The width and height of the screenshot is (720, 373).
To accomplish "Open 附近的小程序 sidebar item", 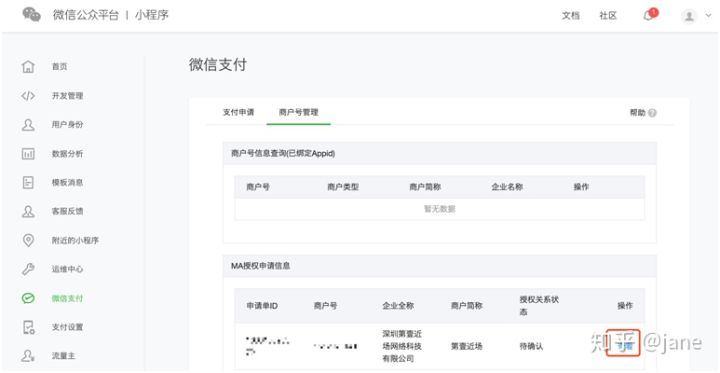I will point(75,240).
